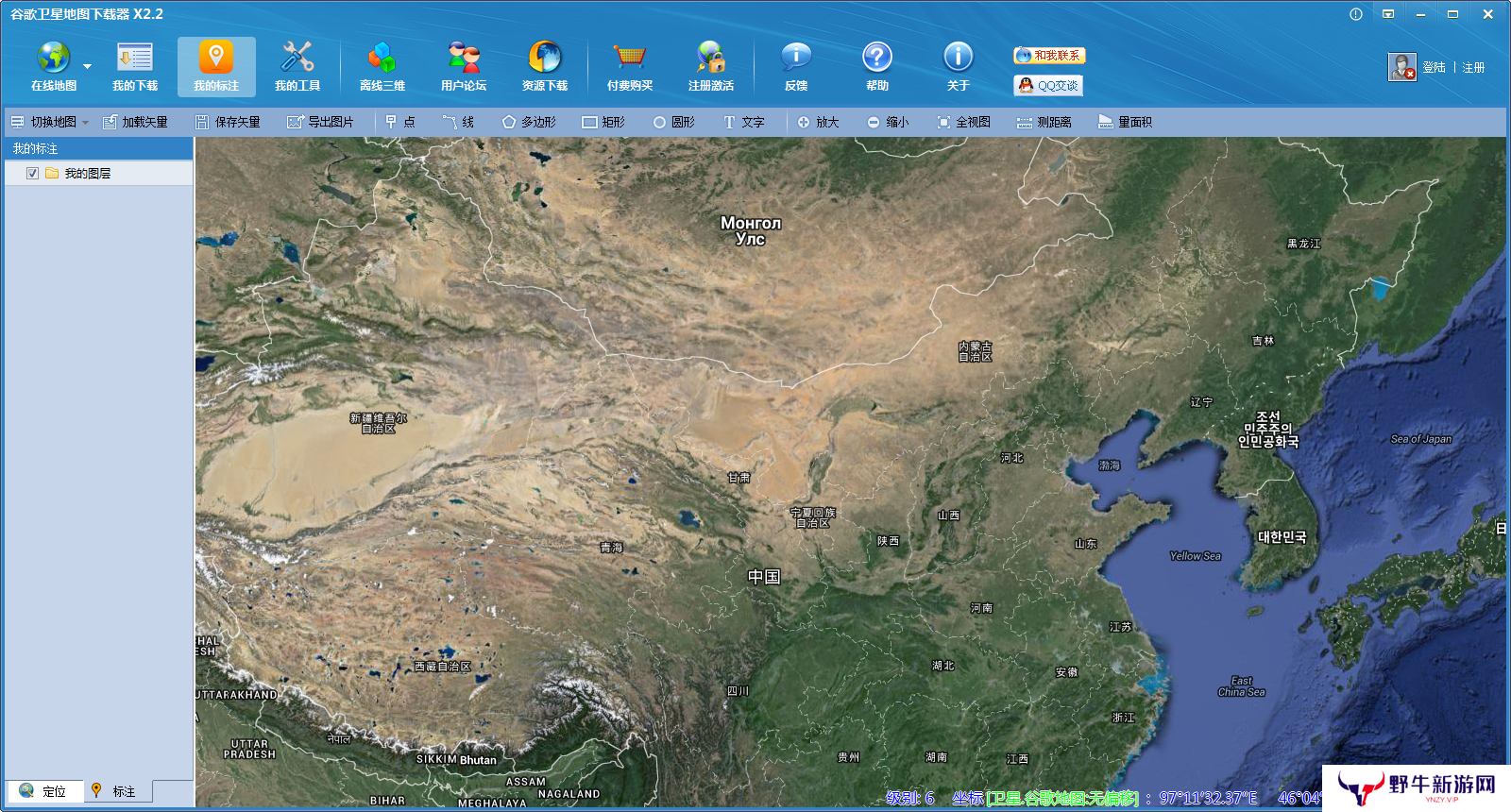Click the 内蒙古自治区 map label
The image size is (1511, 812).
coord(976,352)
